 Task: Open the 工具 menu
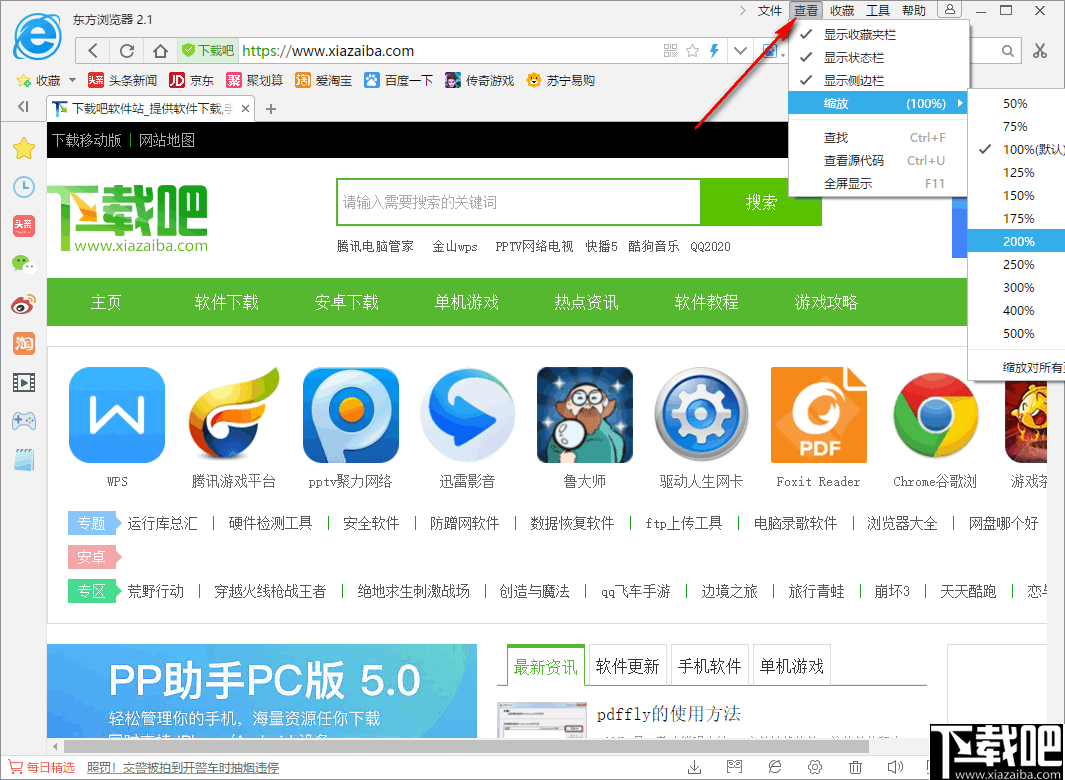(878, 11)
